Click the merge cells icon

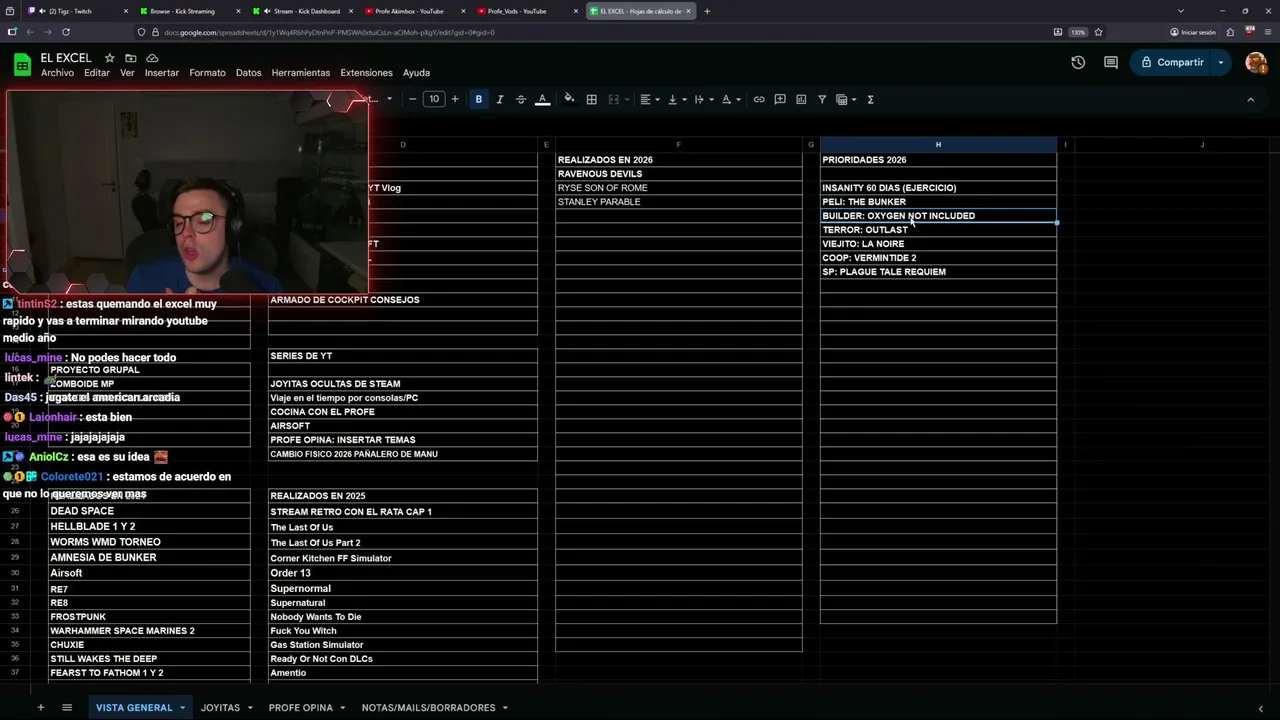click(614, 99)
